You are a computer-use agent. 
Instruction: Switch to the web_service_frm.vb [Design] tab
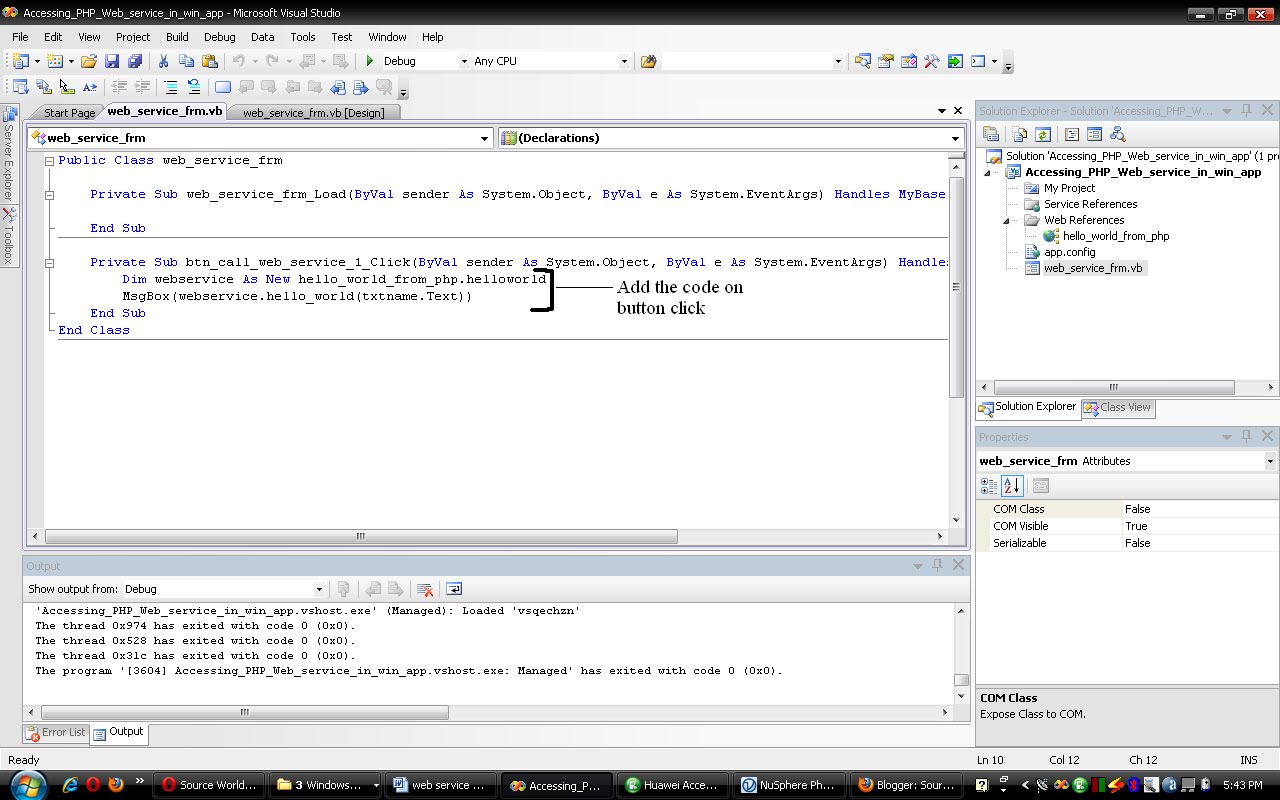coord(313,113)
